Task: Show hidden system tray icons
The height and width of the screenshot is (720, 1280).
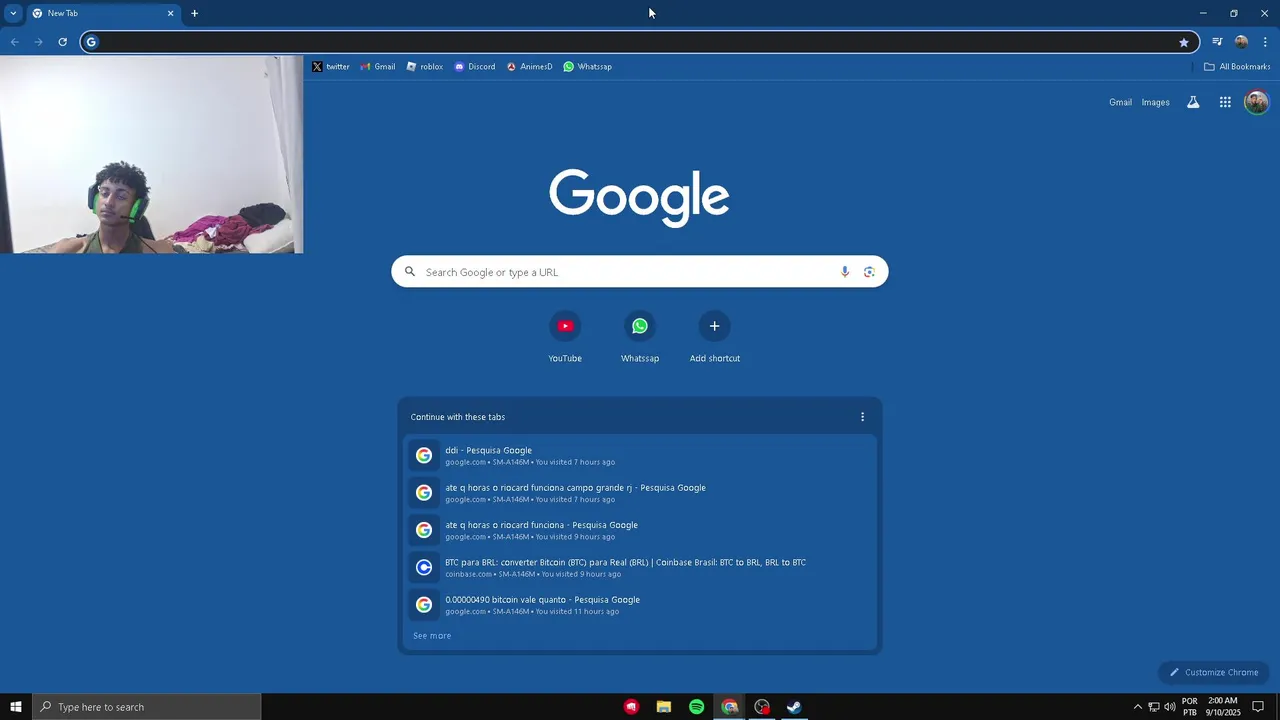Action: [1137, 707]
